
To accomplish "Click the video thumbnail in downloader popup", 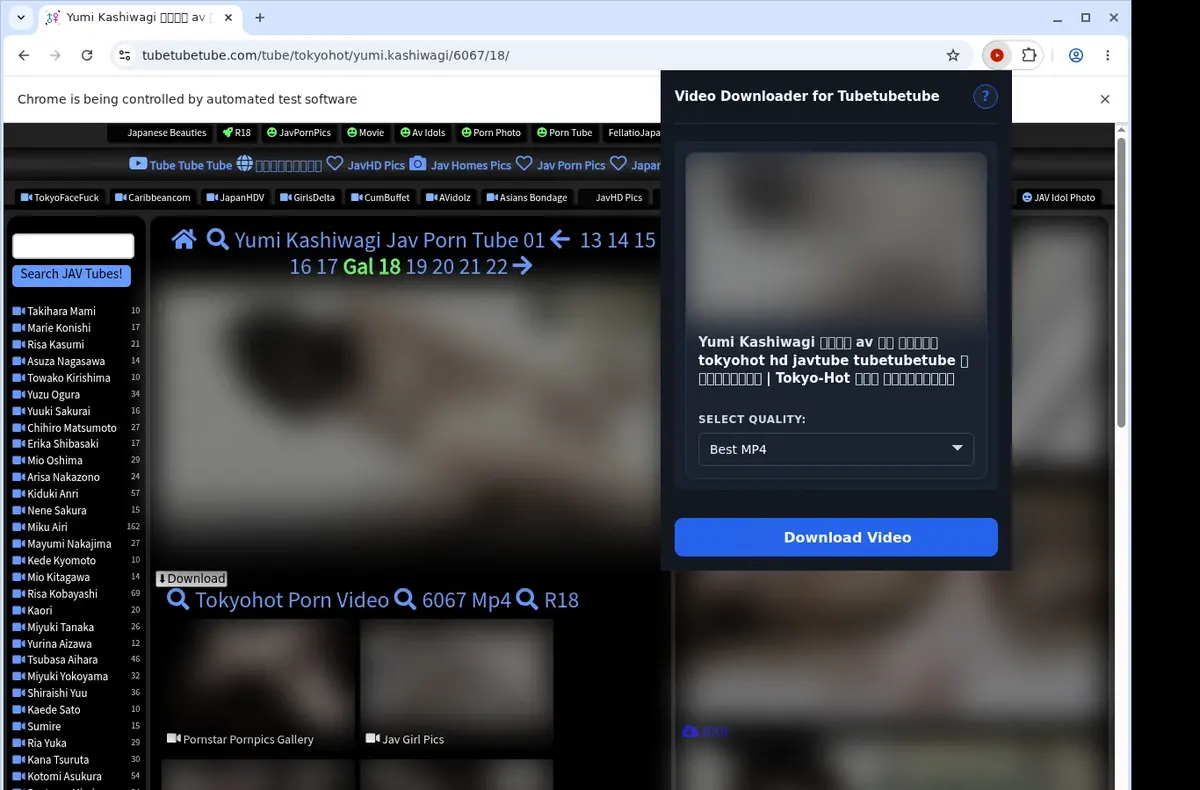I will click(x=836, y=235).
